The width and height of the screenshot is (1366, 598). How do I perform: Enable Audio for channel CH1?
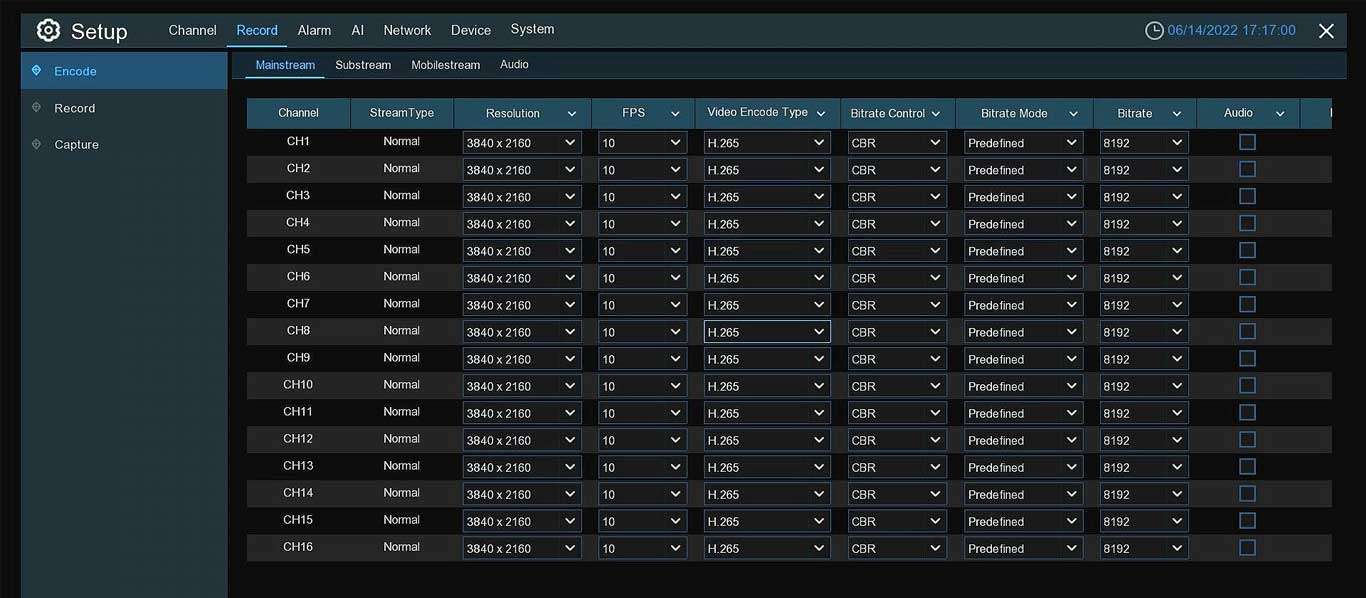coord(1247,142)
